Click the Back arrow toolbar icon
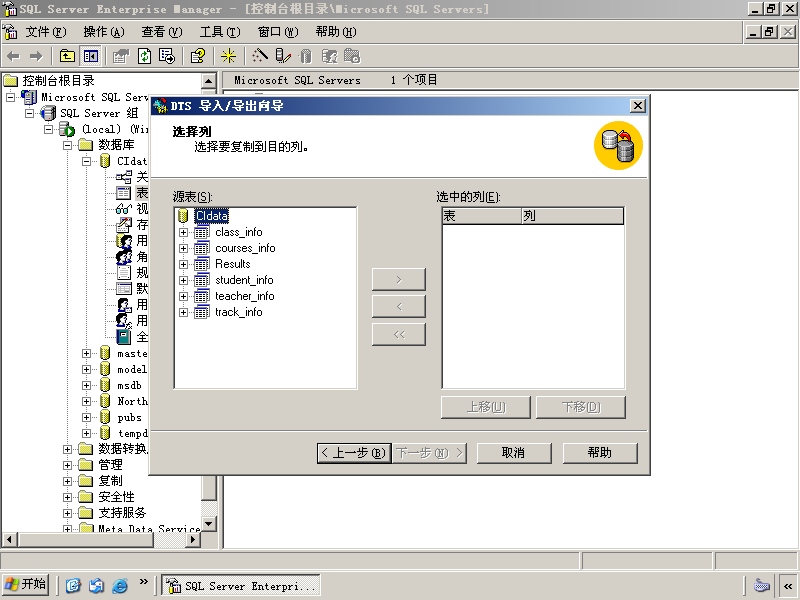The width and height of the screenshot is (800, 600). click(x=13, y=56)
